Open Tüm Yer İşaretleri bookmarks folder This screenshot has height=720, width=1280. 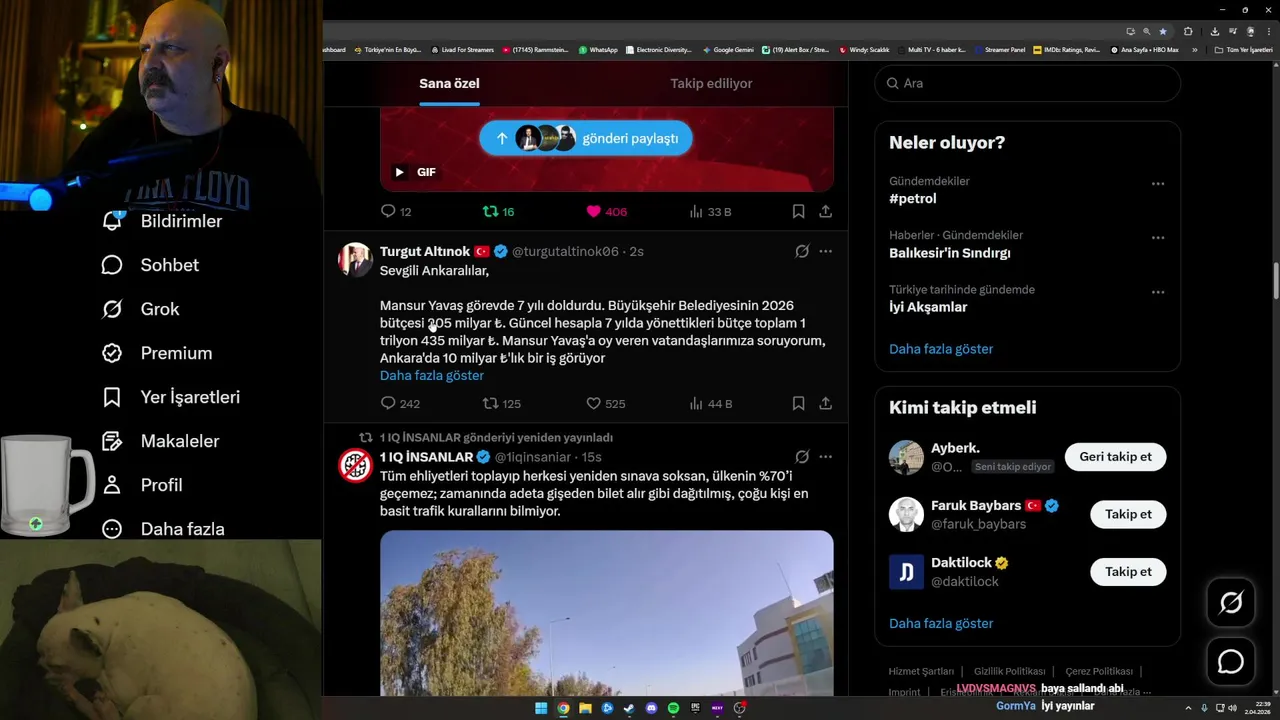1244,50
